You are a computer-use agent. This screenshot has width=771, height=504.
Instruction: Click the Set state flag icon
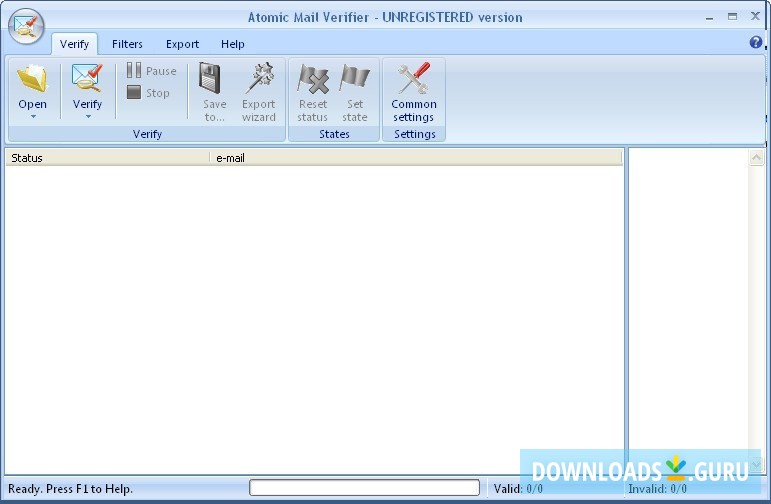tap(355, 78)
